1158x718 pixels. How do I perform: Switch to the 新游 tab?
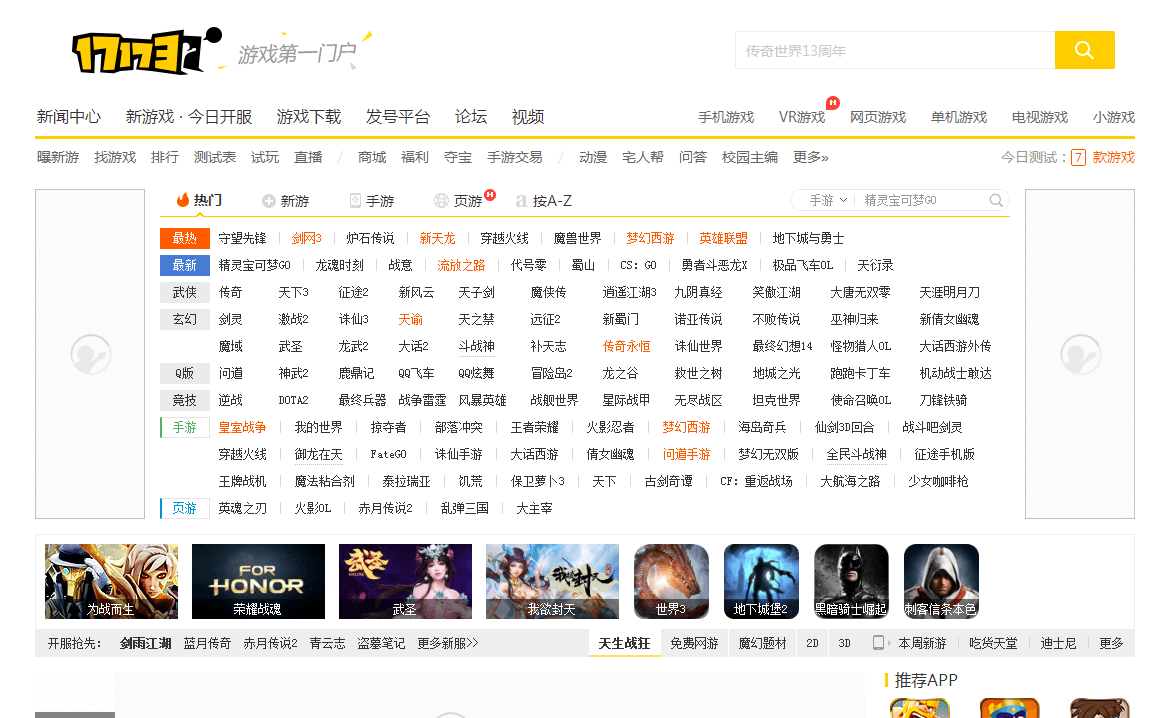[285, 201]
